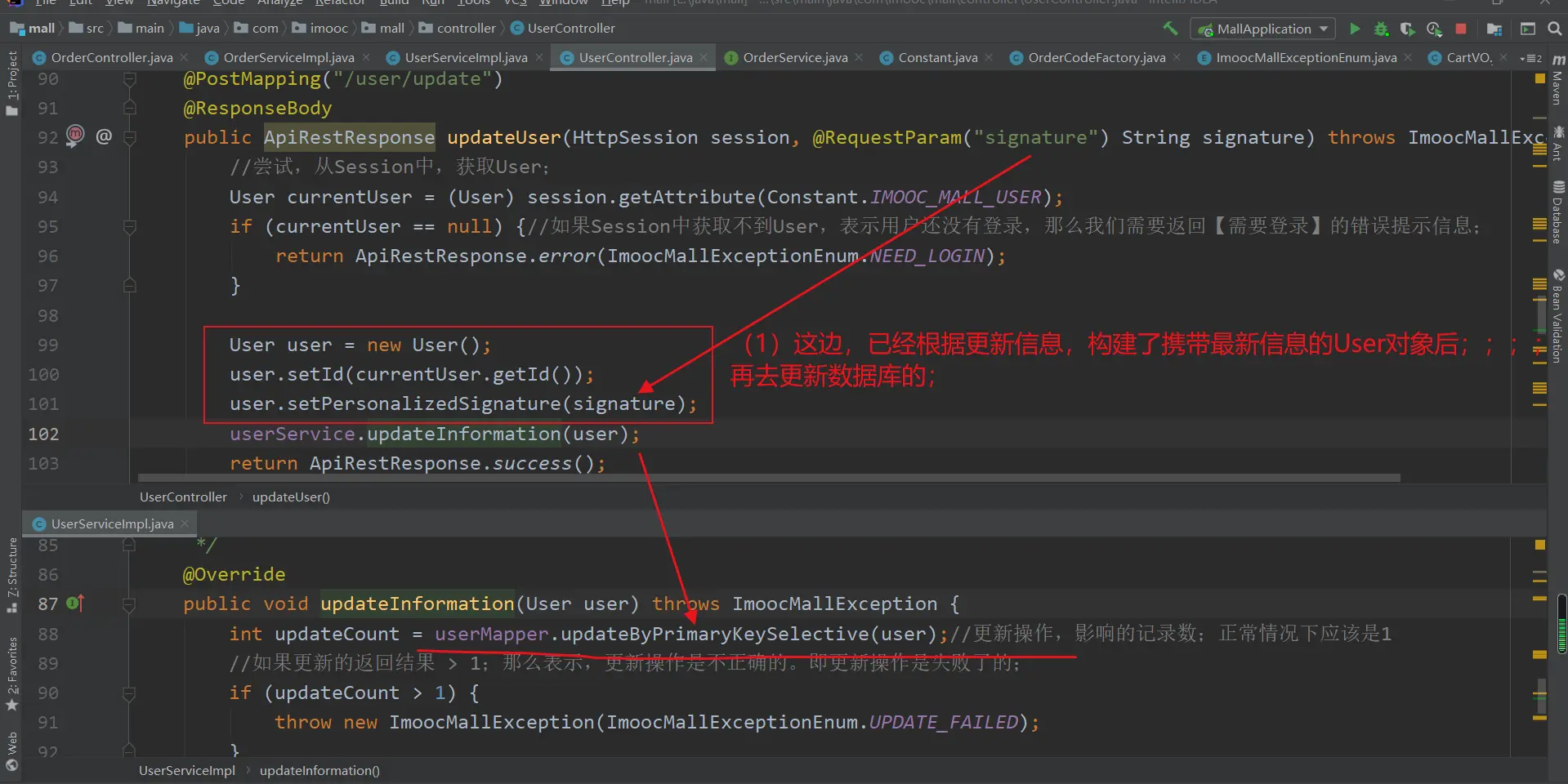The width and height of the screenshot is (1568, 784).
Task: Click the green Run button in toolbar
Action: [x=1354, y=29]
